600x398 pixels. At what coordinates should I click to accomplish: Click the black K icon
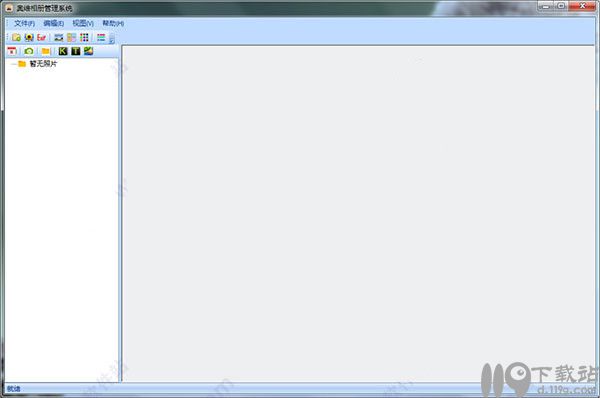pyautogui.click(x=63, y=51)
